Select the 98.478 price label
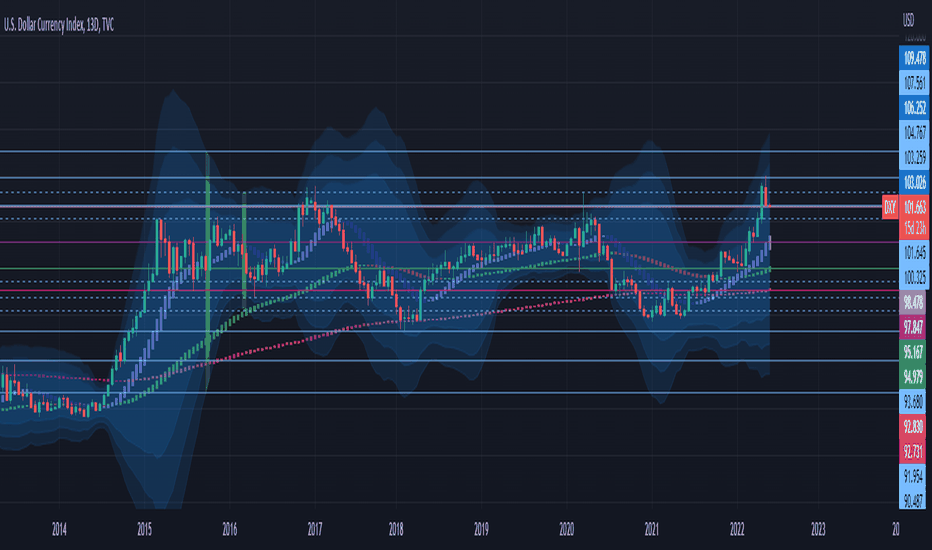The height and width of the screenshot is (550, 932). 913,302
